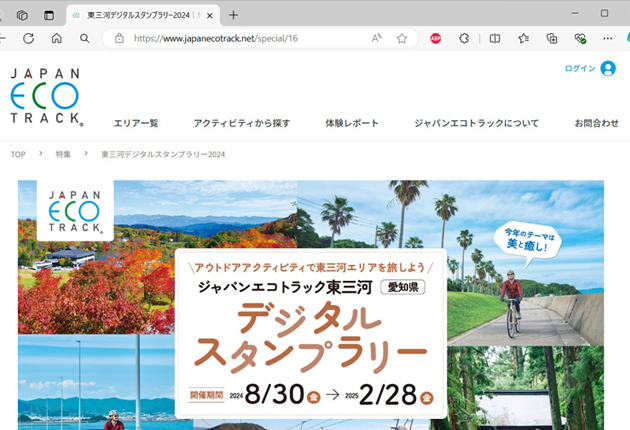Click the 特集 breadcrumb link
Viewport: 630px width, 430px height.
click(63, 154)
